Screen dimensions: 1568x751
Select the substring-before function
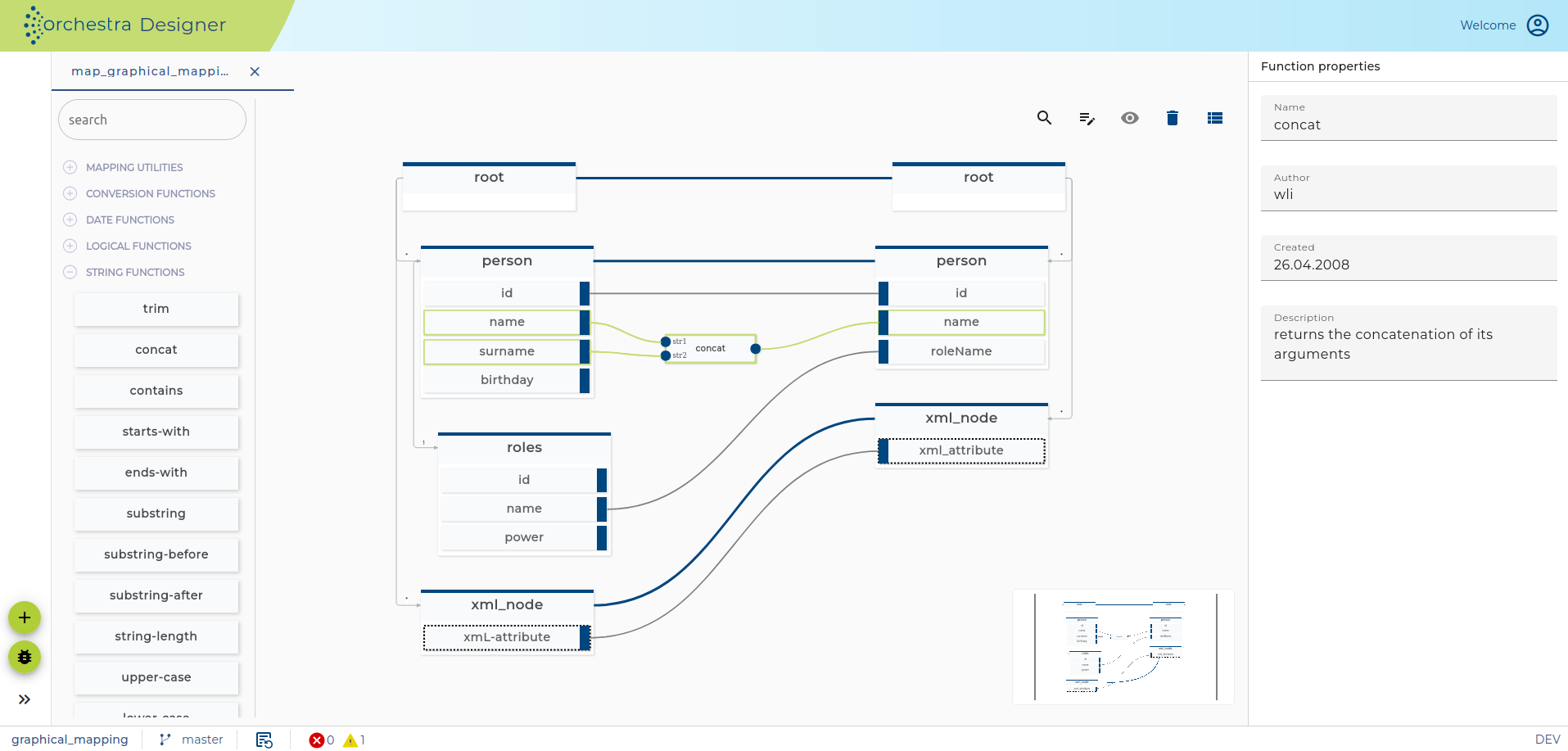(156, 554)
